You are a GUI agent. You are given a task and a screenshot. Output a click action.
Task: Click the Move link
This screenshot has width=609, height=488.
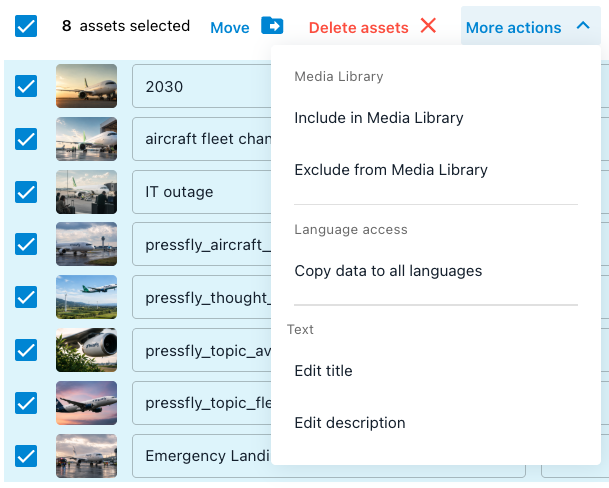point(230,28)
